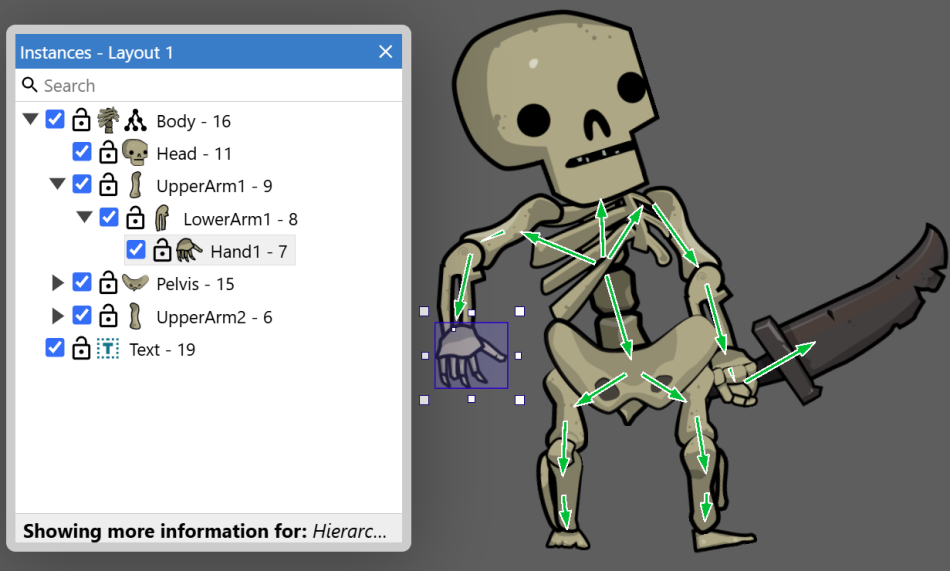Screen dimensions: 950x571
Task: Click the search magnifier icon
Action: click(30, 85)
